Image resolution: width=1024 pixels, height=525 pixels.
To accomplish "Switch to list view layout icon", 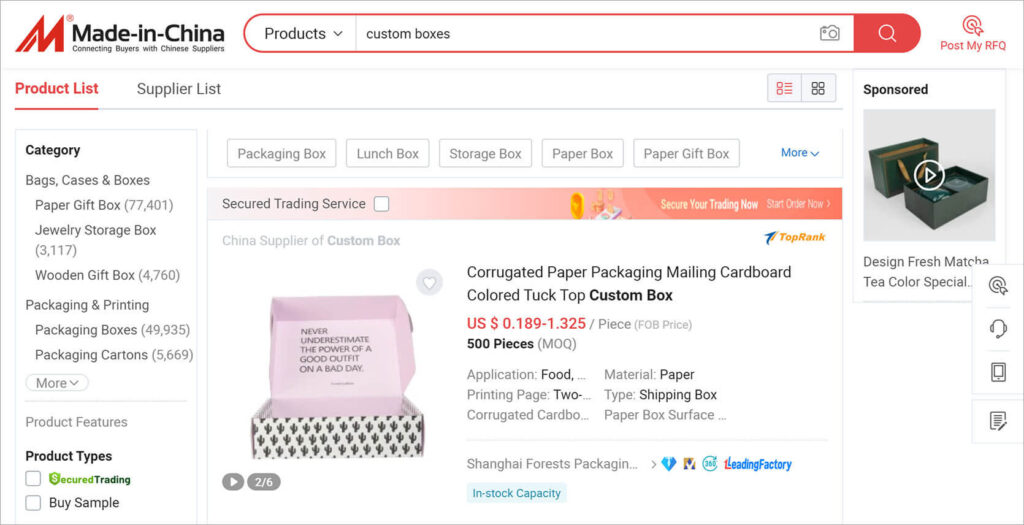I will pos(785,88).
